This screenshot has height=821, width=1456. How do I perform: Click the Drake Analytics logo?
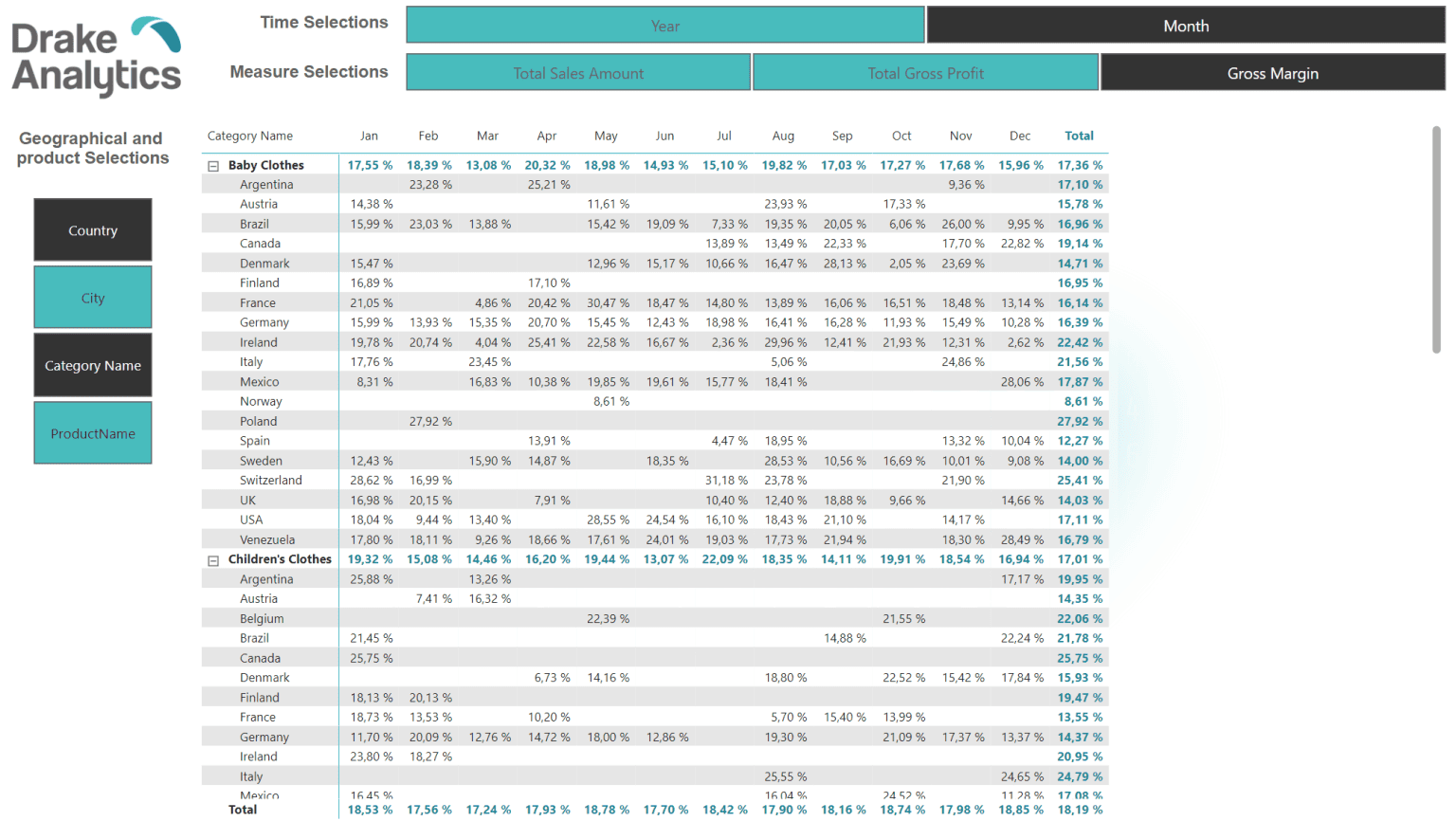tap(95, 54)
